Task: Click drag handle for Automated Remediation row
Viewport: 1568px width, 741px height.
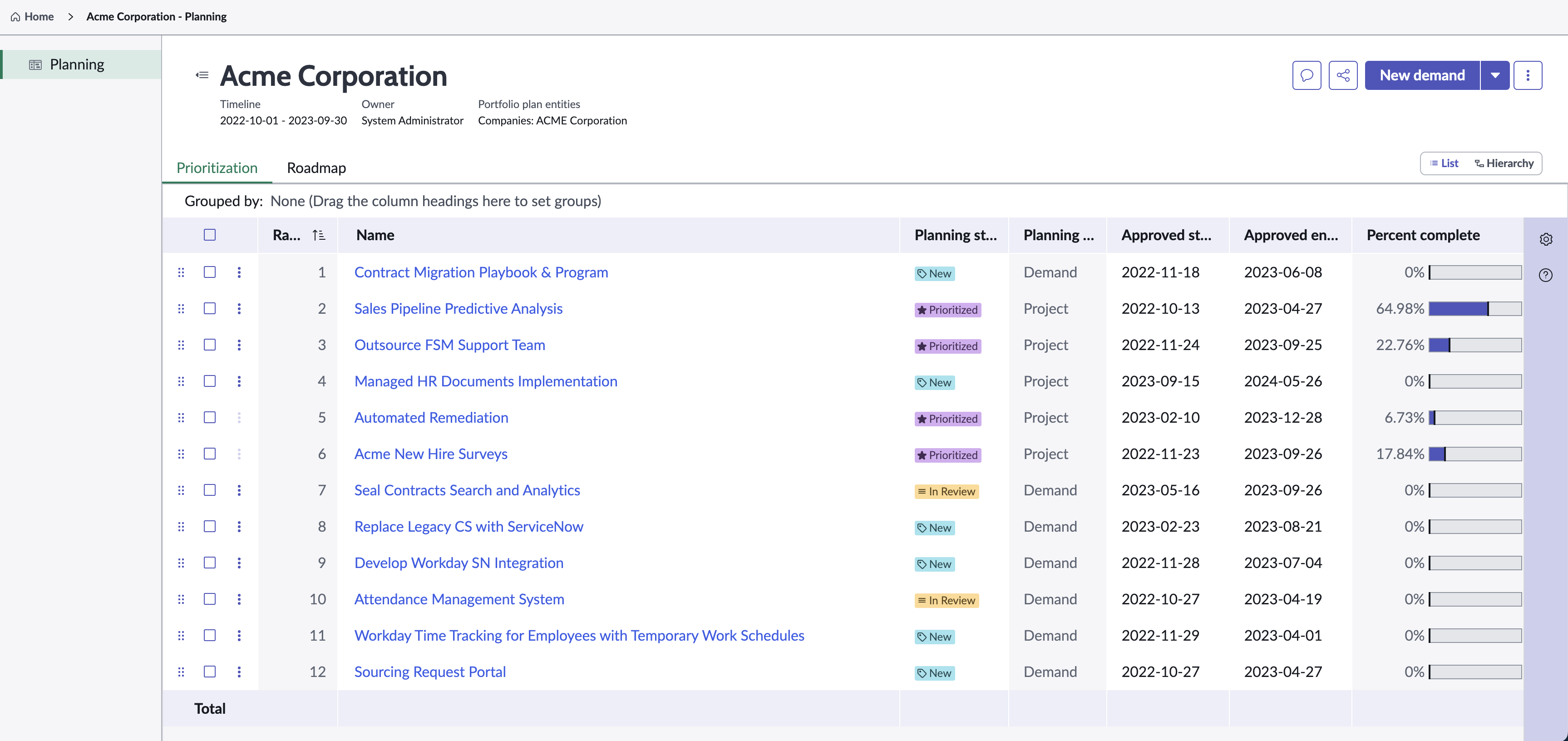Action: 181,418
